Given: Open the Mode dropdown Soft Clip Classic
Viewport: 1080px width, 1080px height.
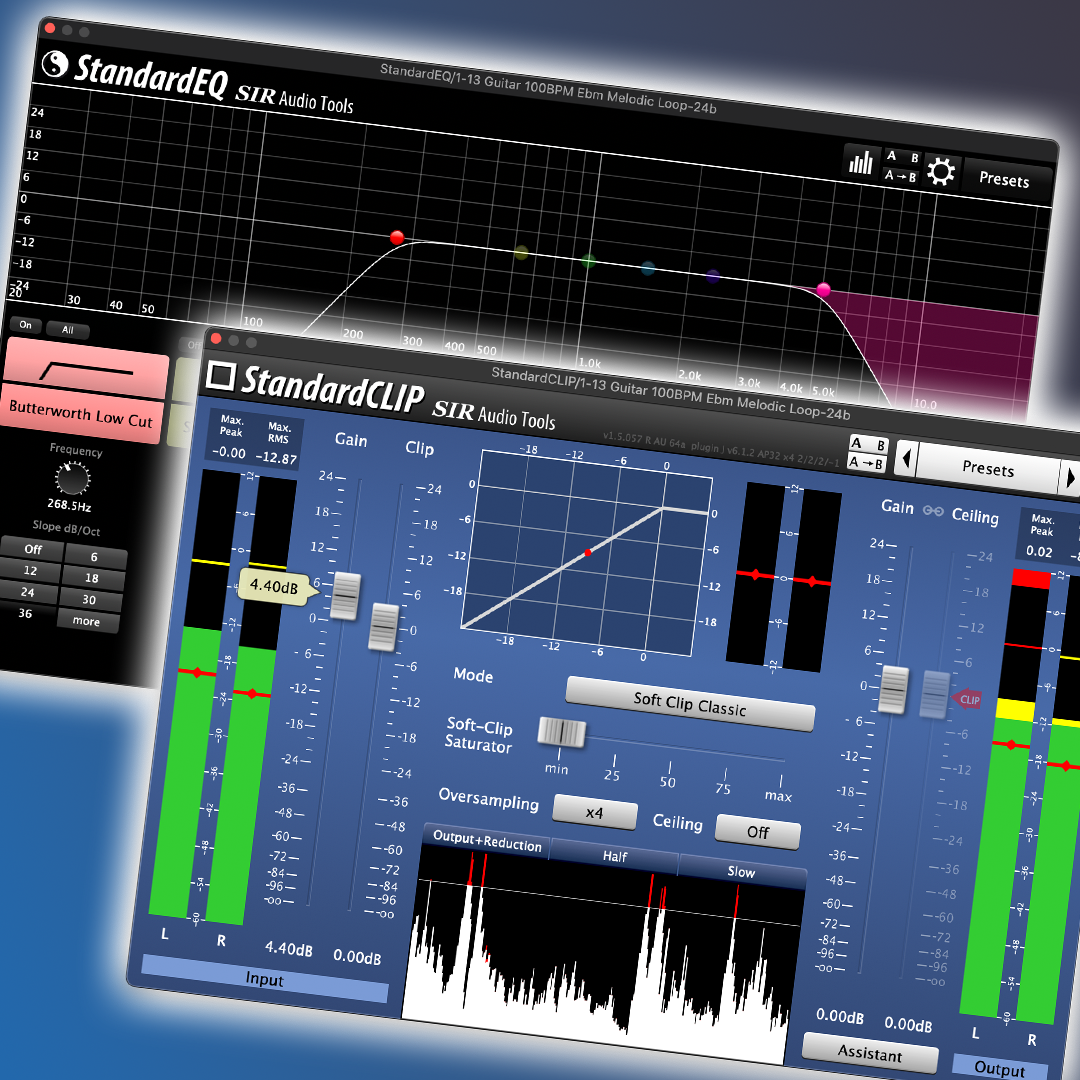Looking at the screenshot, I should (x=689, y=704).
